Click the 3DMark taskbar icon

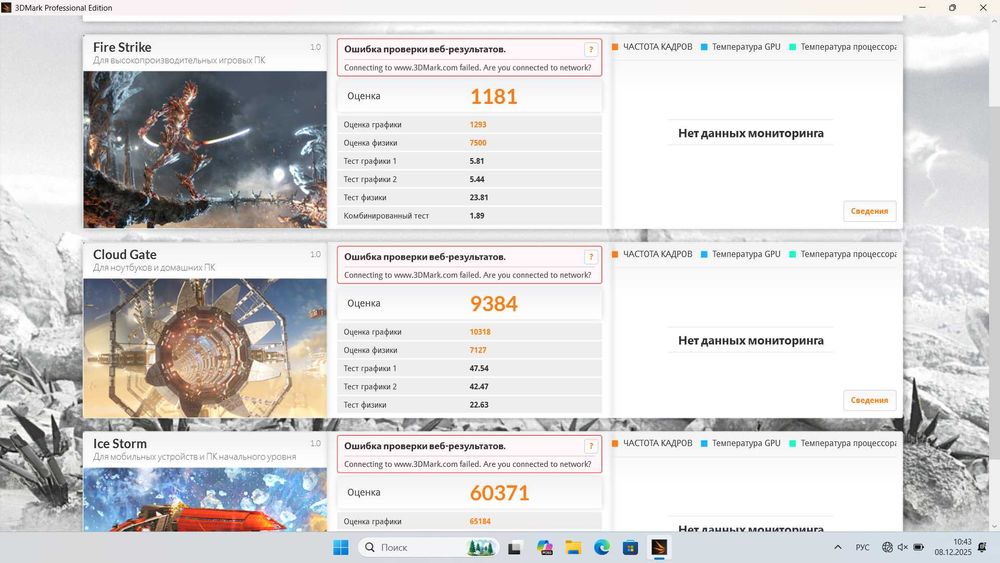tap(659, 547)
